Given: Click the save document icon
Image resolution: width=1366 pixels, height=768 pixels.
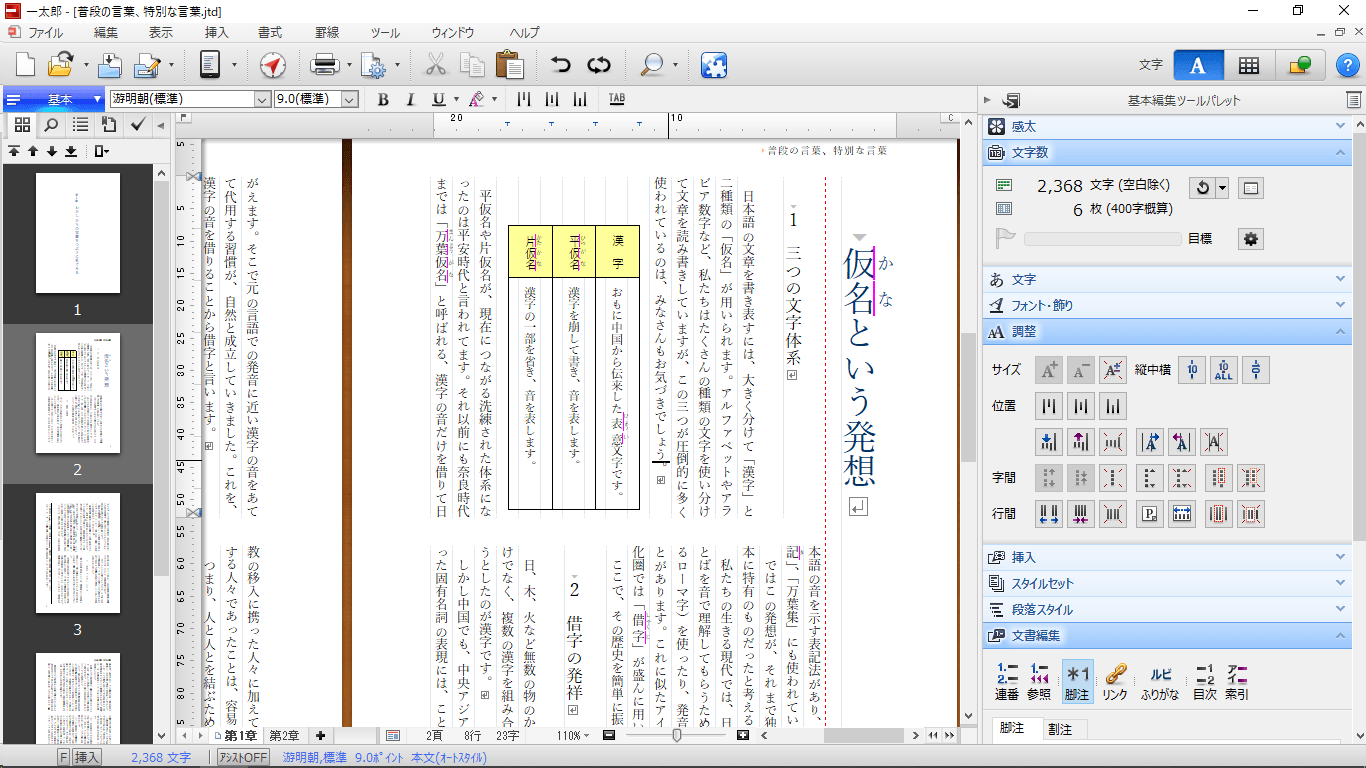Looking at the screenshot, I should coord(110,65).
